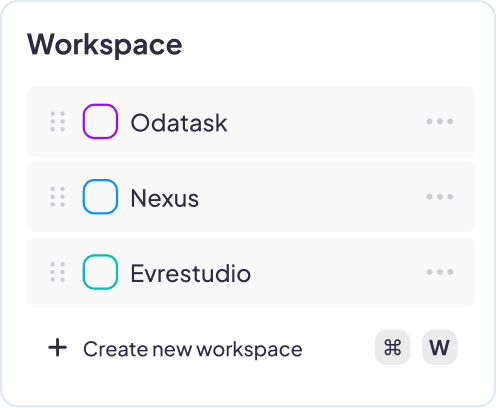This screenshot has width=496, height=408.
Task: Click the plus icon for new workspace
Action: (x=58, y=348)
